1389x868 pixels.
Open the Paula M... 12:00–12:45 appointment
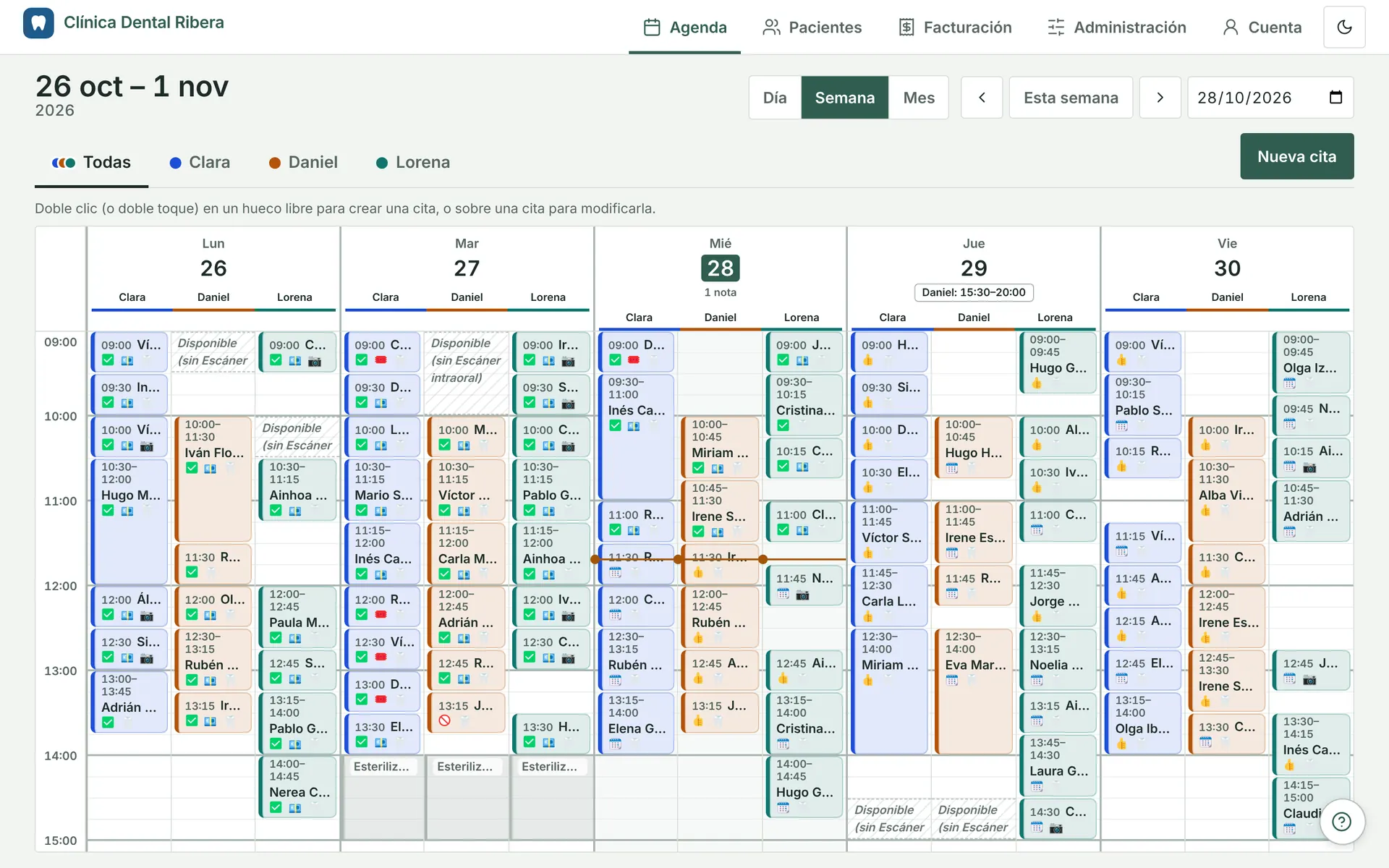(297, 616)
